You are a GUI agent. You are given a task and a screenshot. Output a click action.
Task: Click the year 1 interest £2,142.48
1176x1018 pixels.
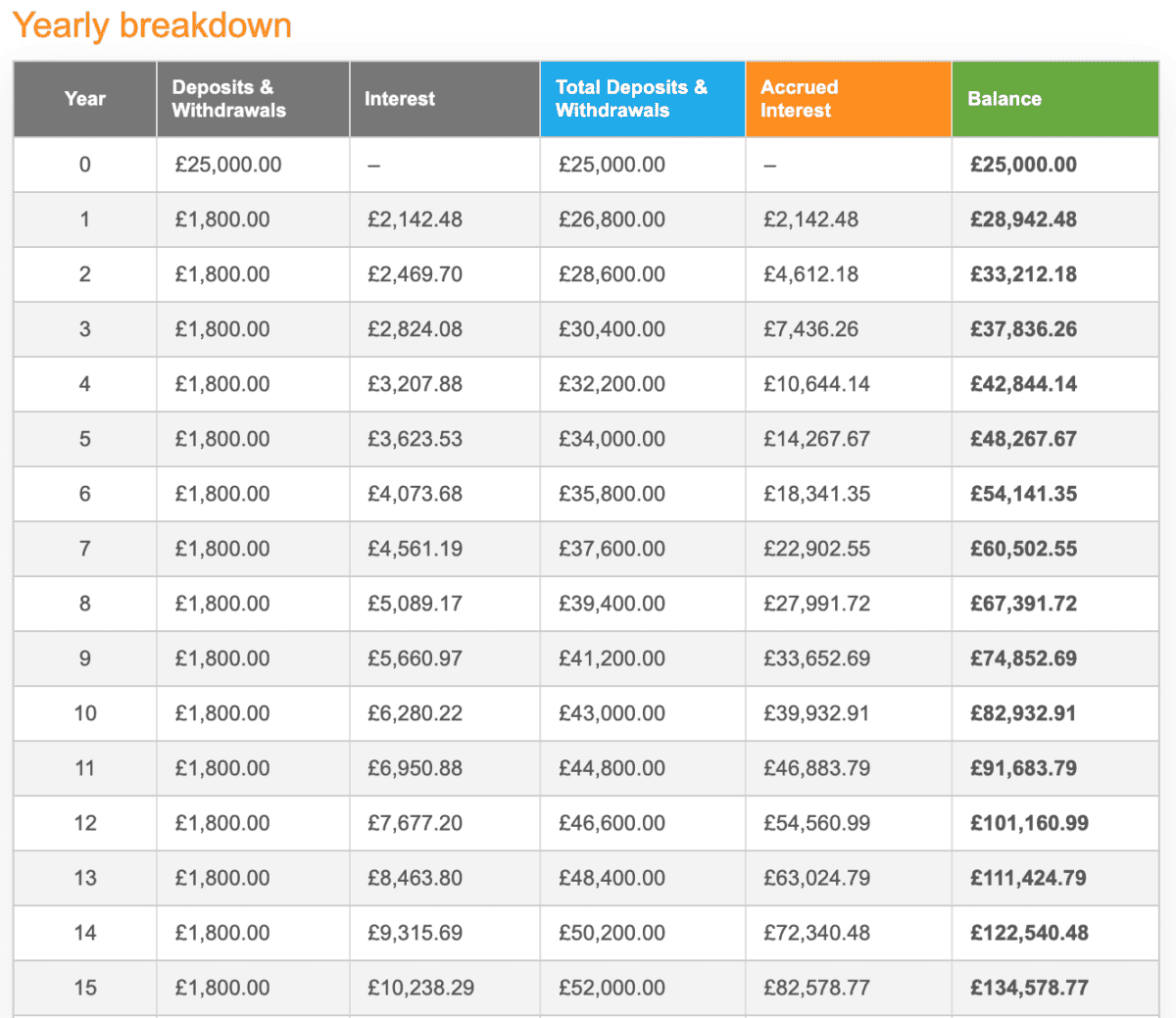coord(415,219)
